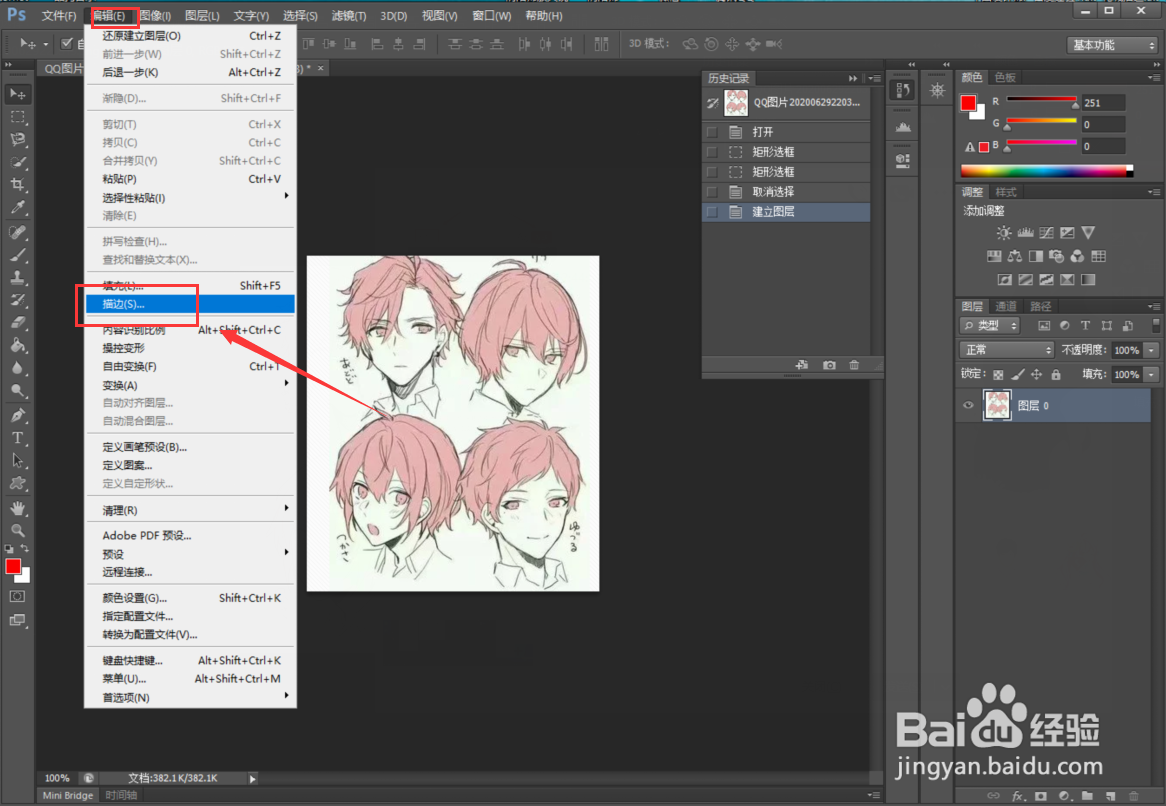Select the Healing Brush tool

(17, 232)
